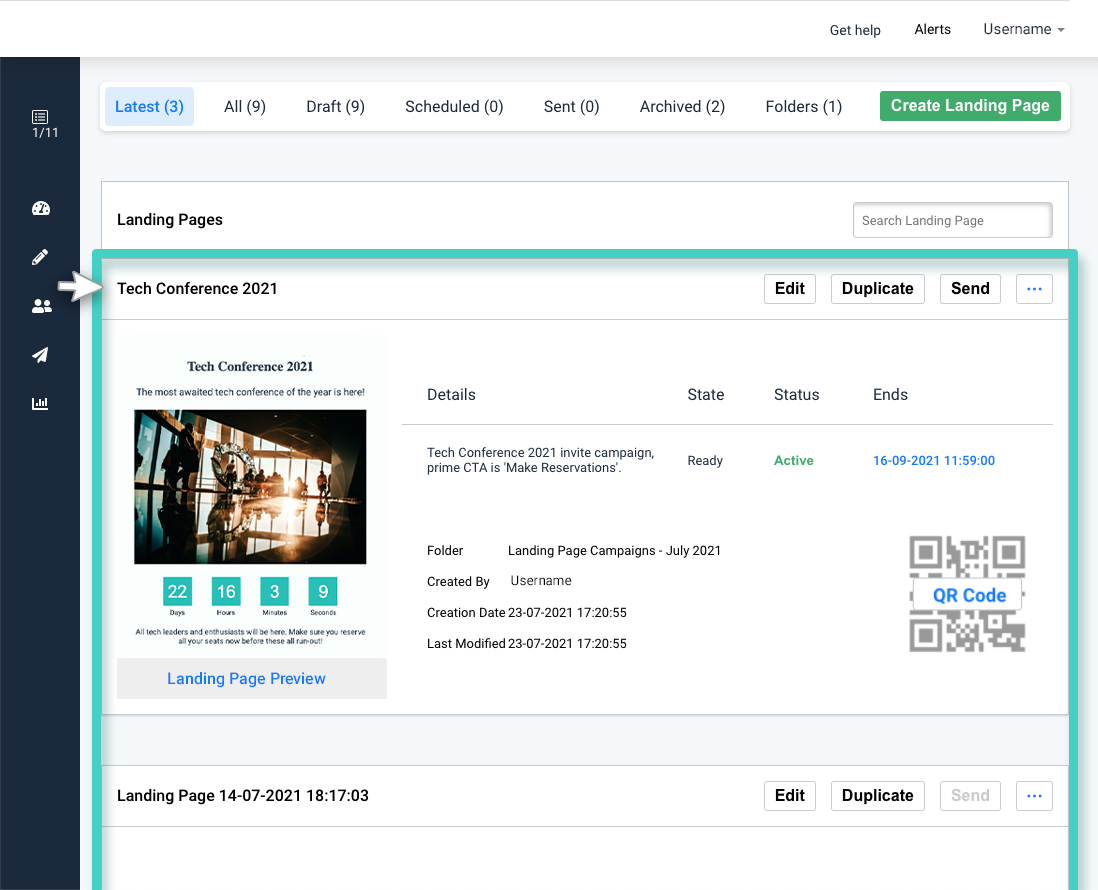
Task: Open more options for Landing Page 14-07-2021
Action: 1034,795
